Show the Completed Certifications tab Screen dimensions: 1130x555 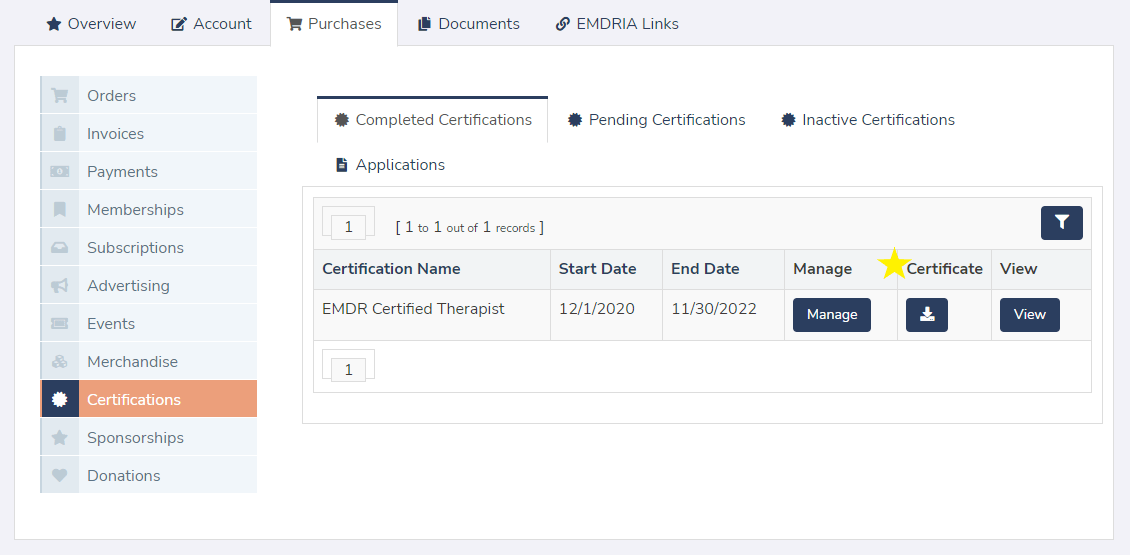click(432, 120)
